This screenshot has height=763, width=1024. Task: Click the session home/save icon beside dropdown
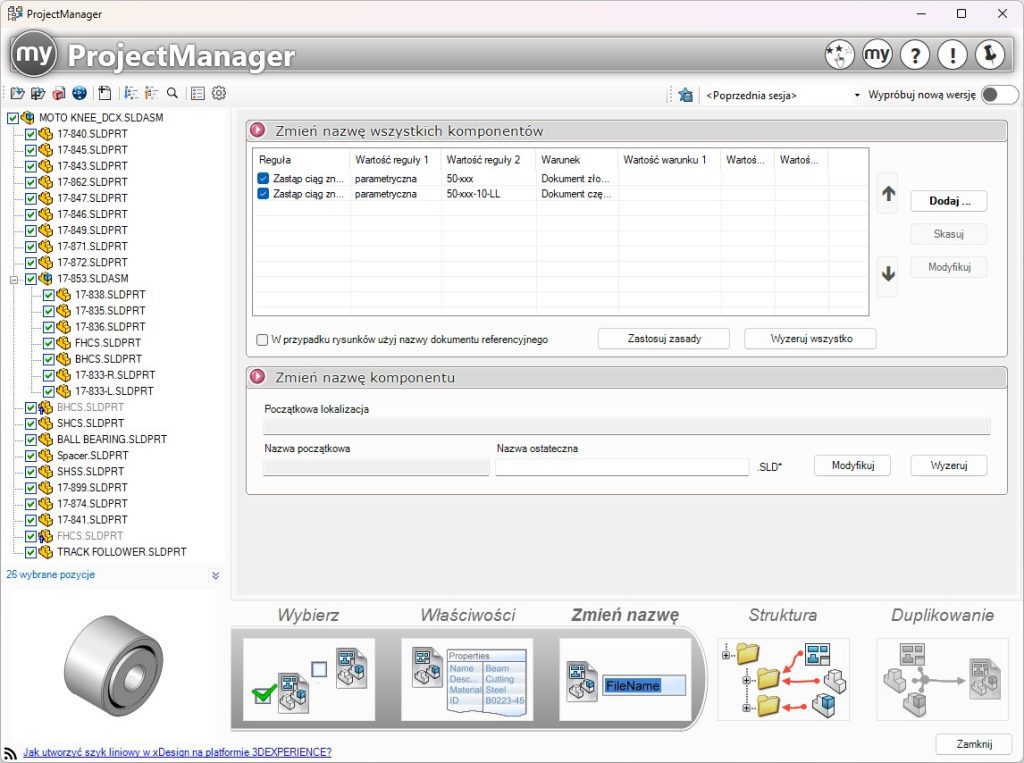click(685, 95)
